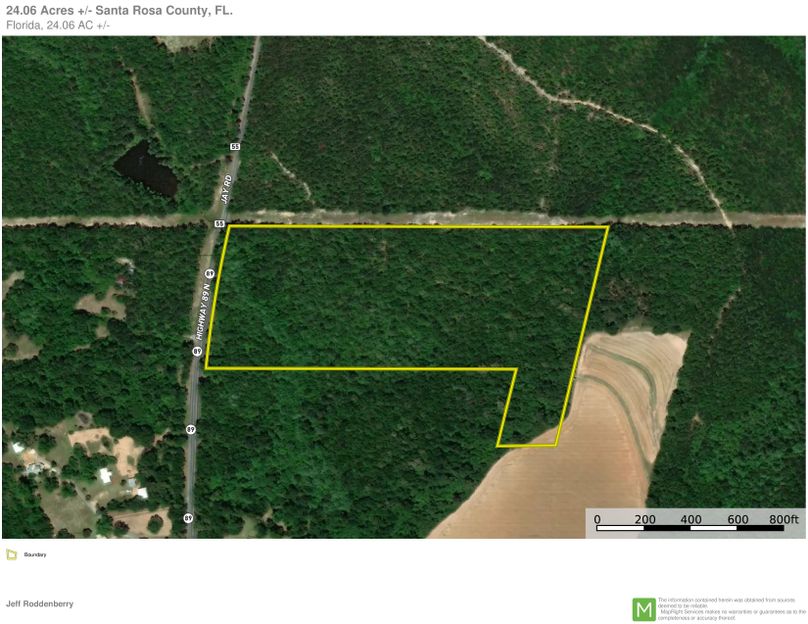Click the middle Highway 89 shield marker
The width and height of the screenshot is (808, 624).
point(196,350)
